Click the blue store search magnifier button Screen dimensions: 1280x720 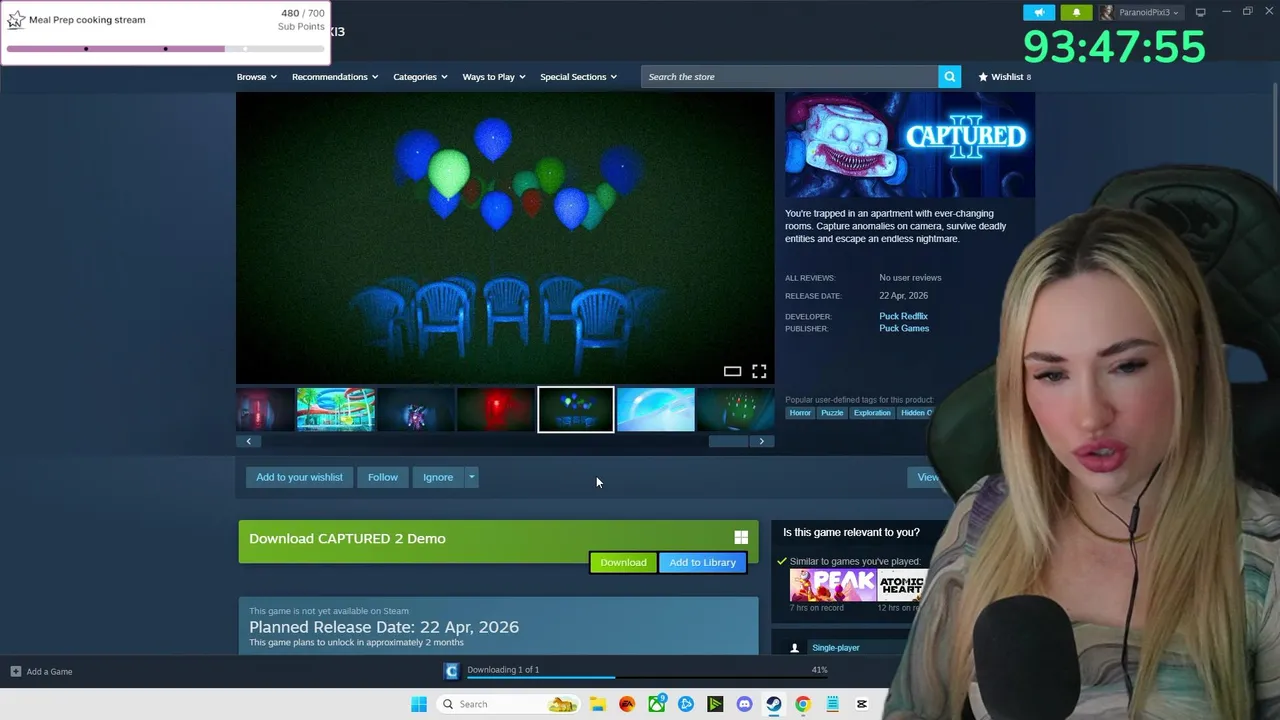tap(949, 76)
